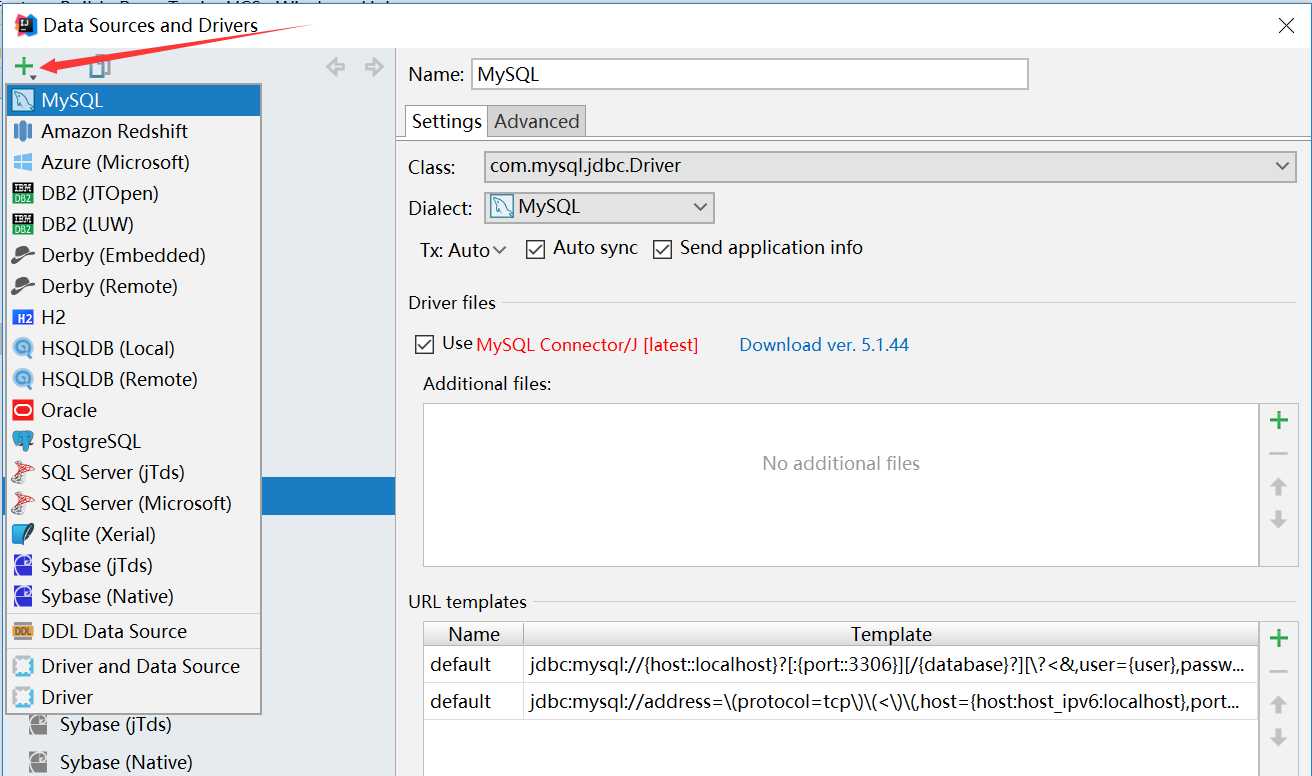Open the Class dropdown
Viewport: 1312px width, 776px height.
click(x=890, y=166)
